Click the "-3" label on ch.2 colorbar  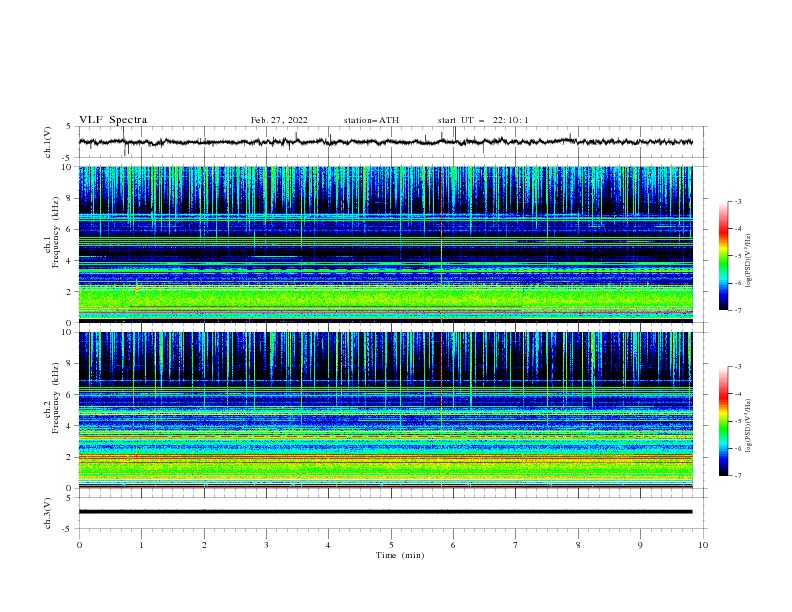(x=737, y=367)
